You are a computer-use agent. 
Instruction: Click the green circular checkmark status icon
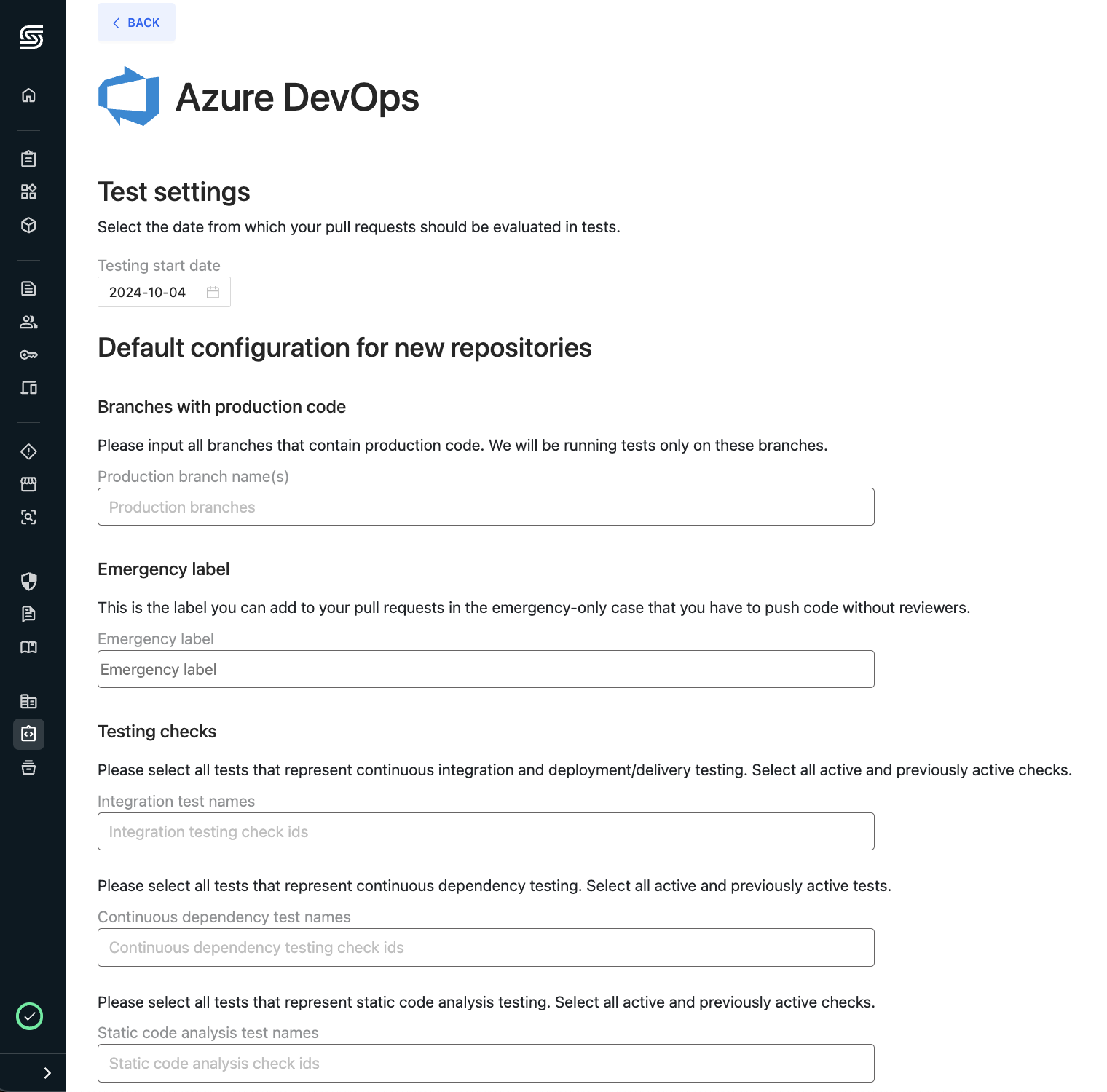29,1016
